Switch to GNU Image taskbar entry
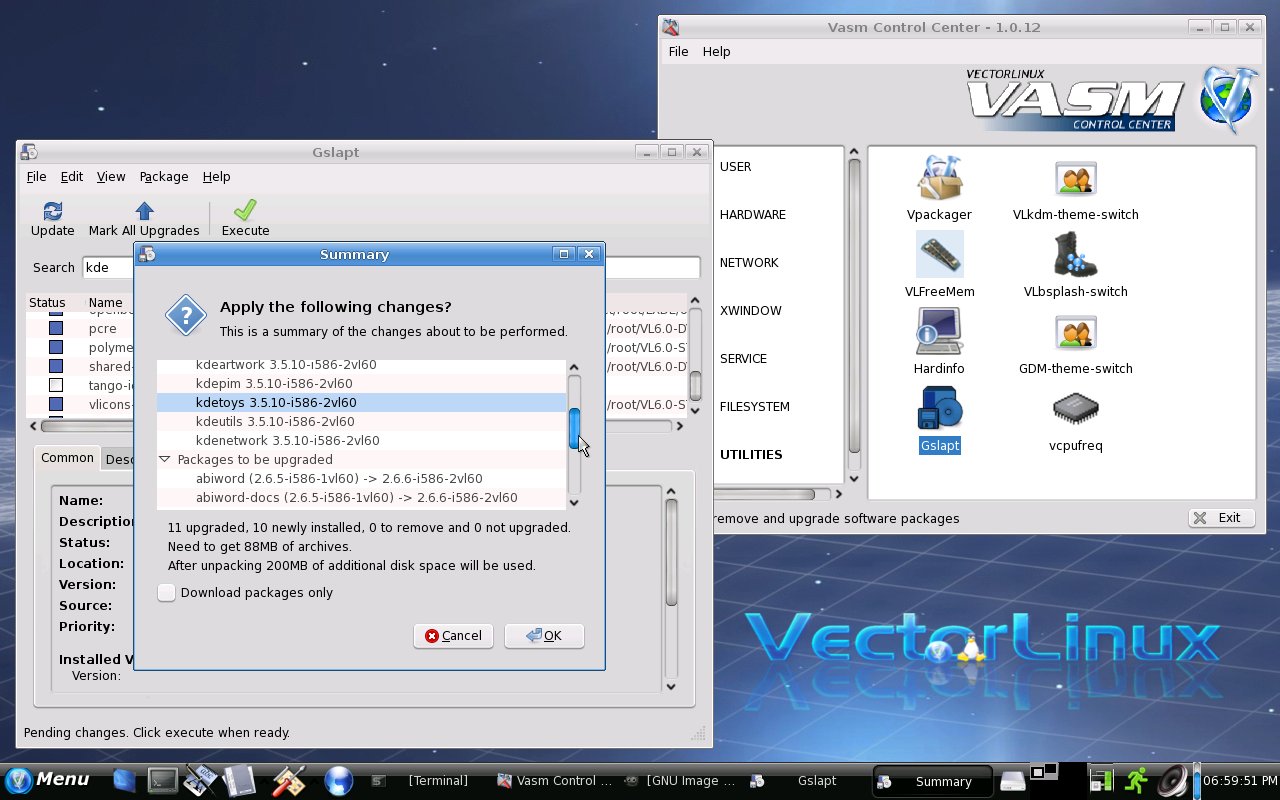Viewport: 1280px width, 800px height. [680, 780]
